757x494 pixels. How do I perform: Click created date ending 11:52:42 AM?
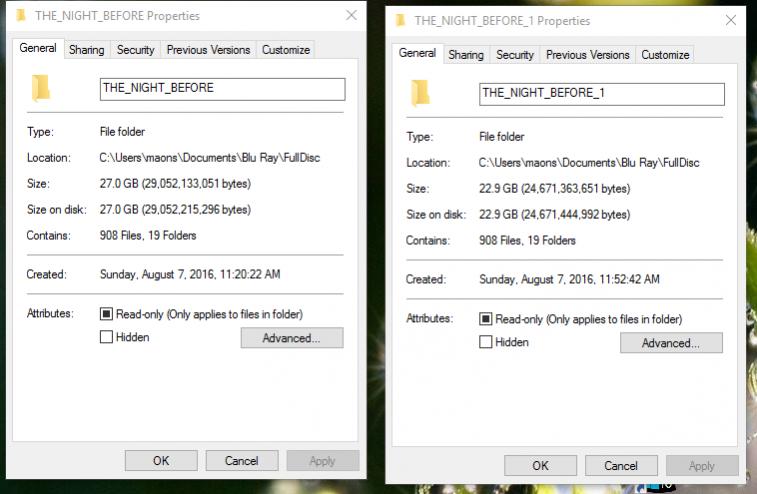pyautogui.click(x=569, y=279)
